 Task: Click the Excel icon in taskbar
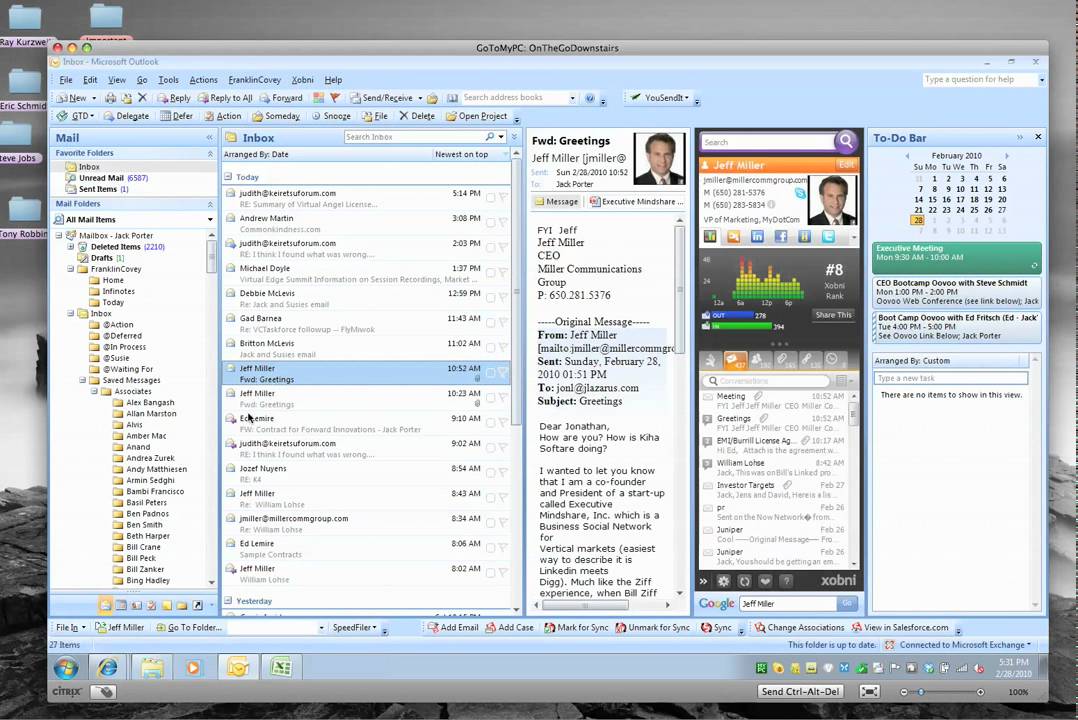point(280,667)
